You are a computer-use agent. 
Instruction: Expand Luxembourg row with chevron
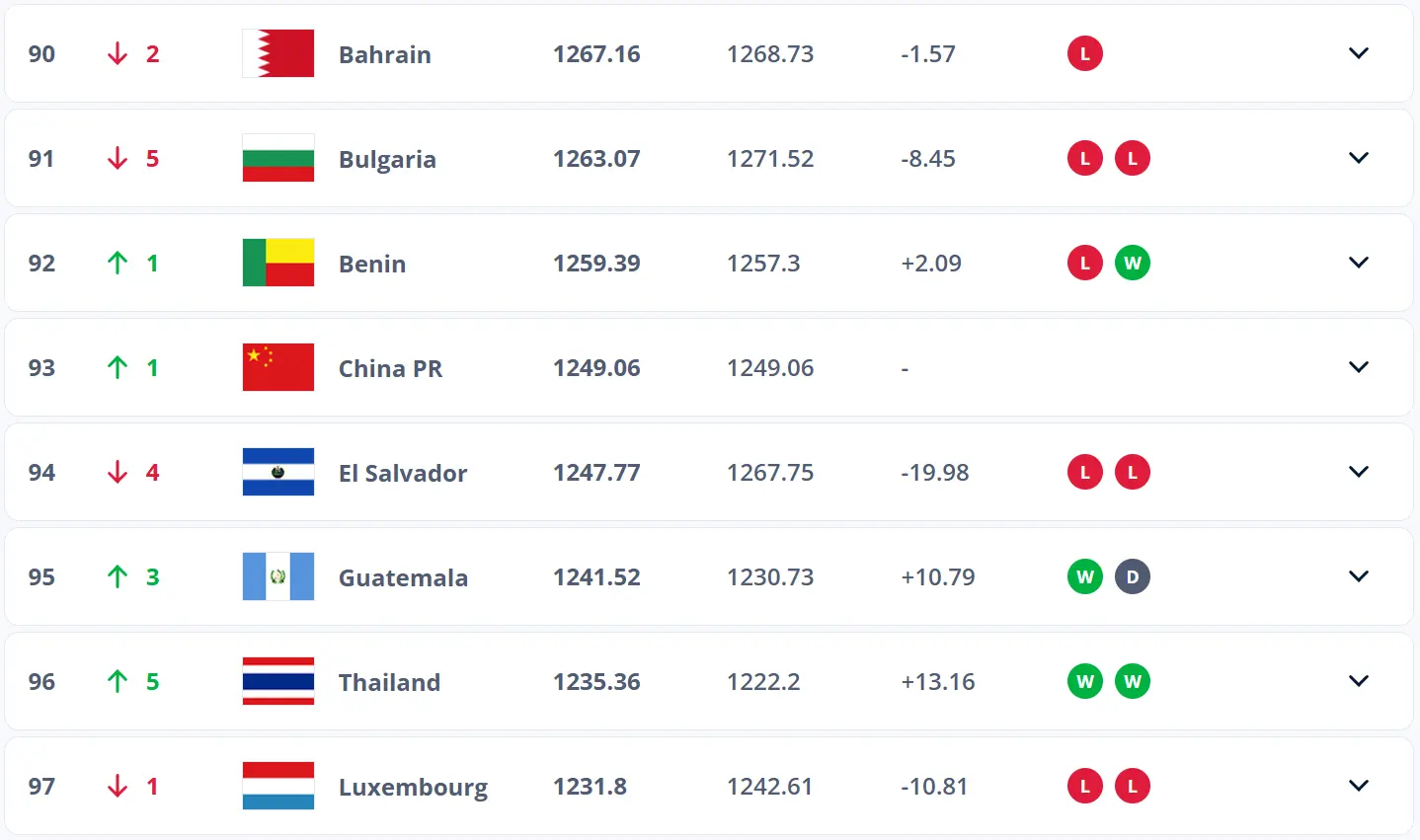pos(1359,786)
